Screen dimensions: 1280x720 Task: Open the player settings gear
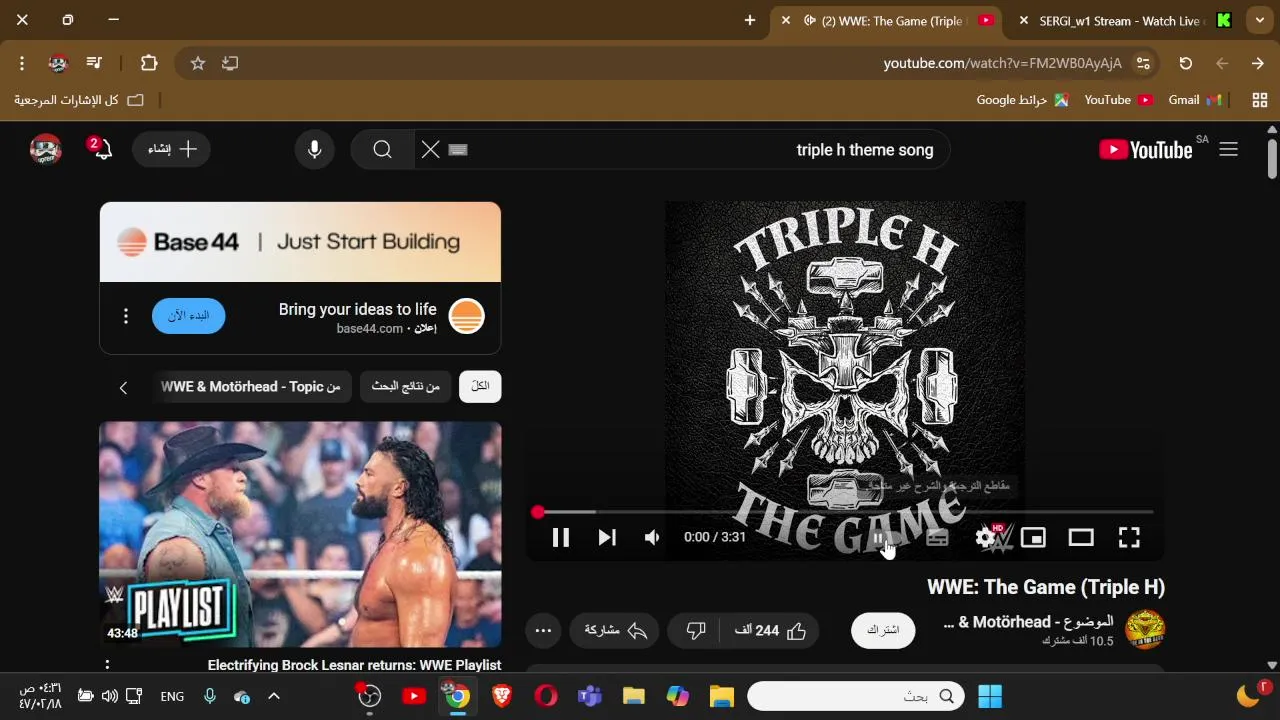(986, 537)
